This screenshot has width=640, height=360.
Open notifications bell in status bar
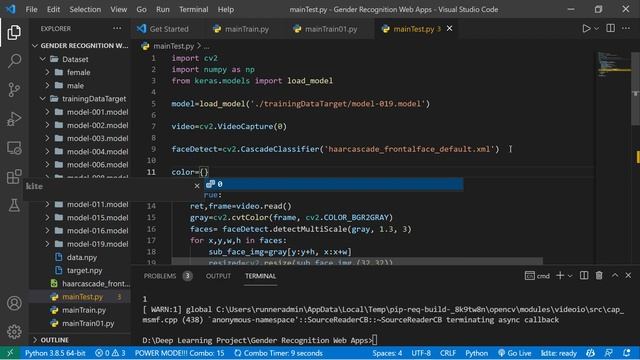[x=627, y=353]
